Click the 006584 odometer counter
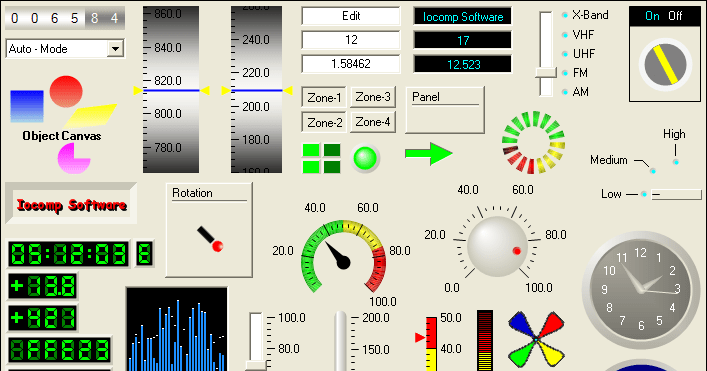The height and width of the screenshot is (371, 707). pos(65,18)
